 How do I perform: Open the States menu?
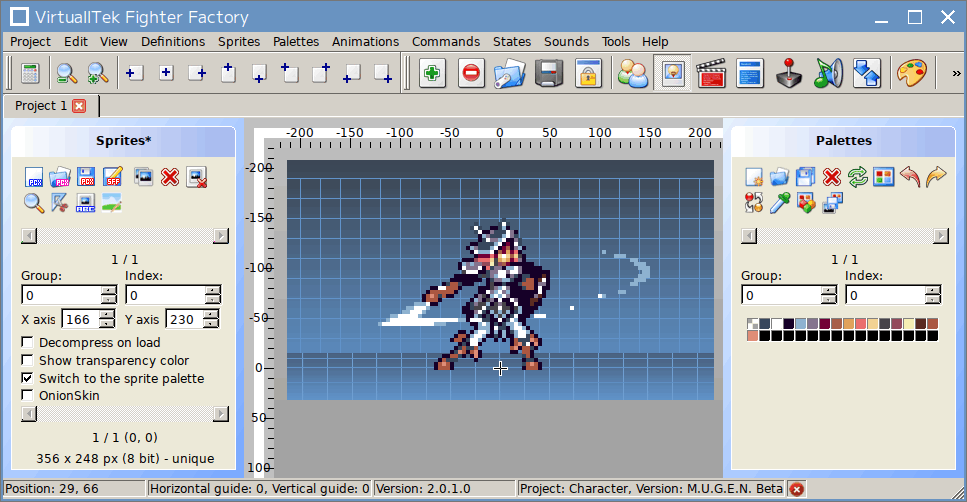coord(512,41)
